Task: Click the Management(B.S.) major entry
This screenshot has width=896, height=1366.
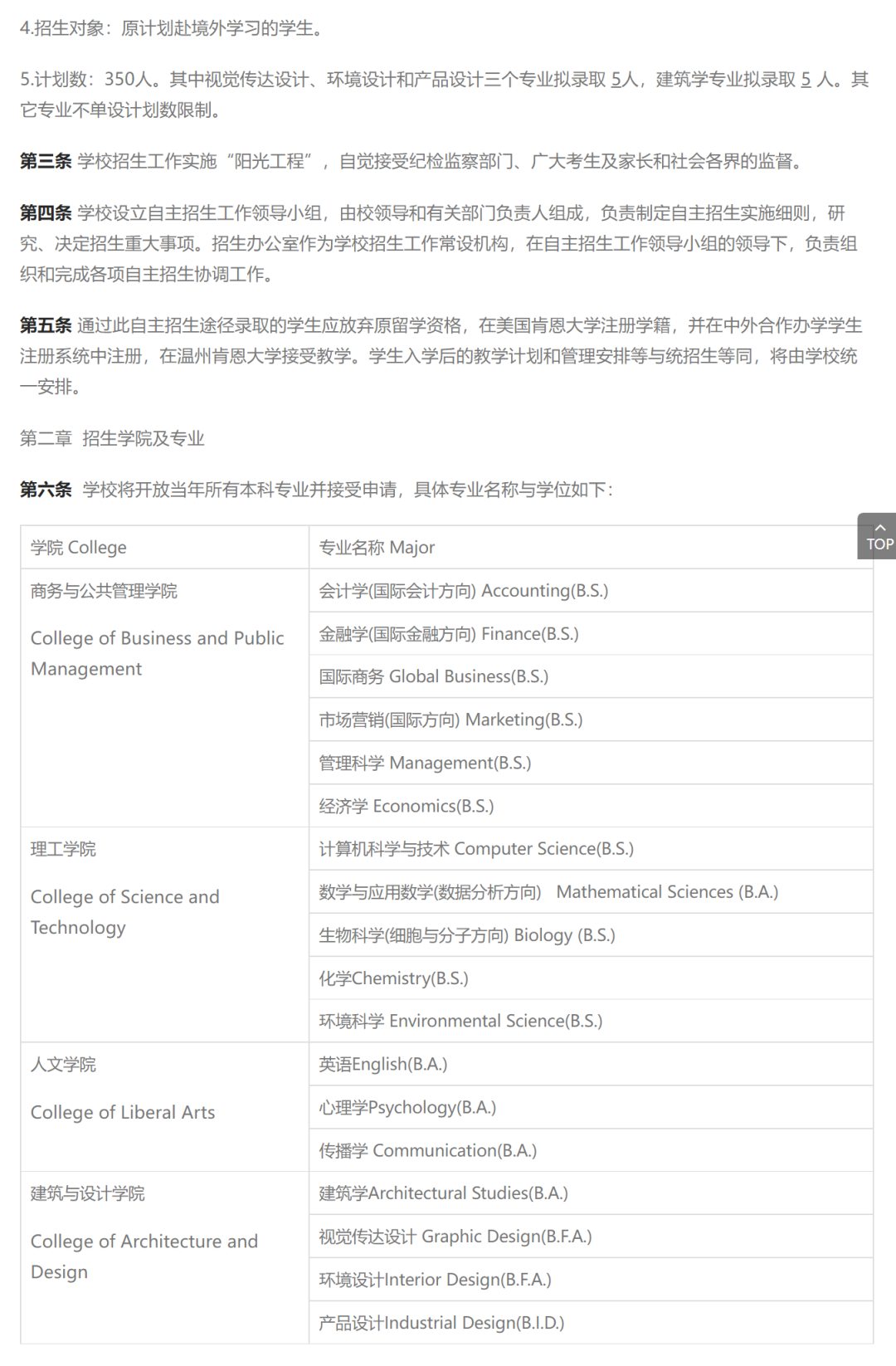Action: click(x=591, y=763)
